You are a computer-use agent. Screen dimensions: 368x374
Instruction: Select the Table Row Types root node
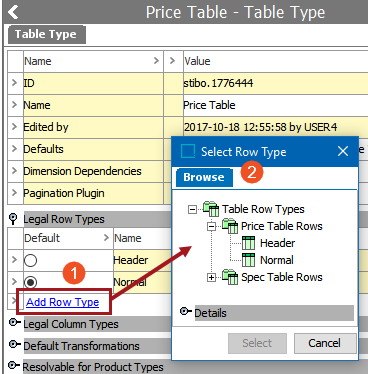pyautogui.click(x=263, y=209)
